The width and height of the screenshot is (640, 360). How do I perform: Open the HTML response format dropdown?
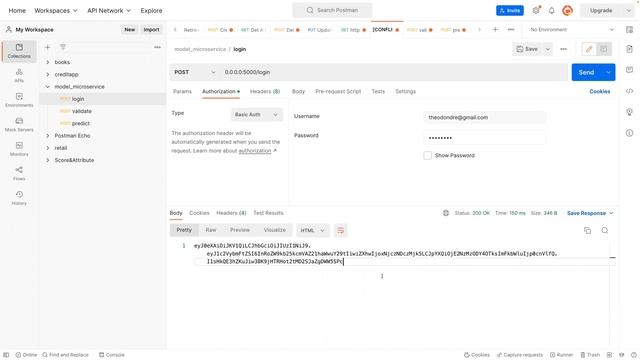point(312,230)
